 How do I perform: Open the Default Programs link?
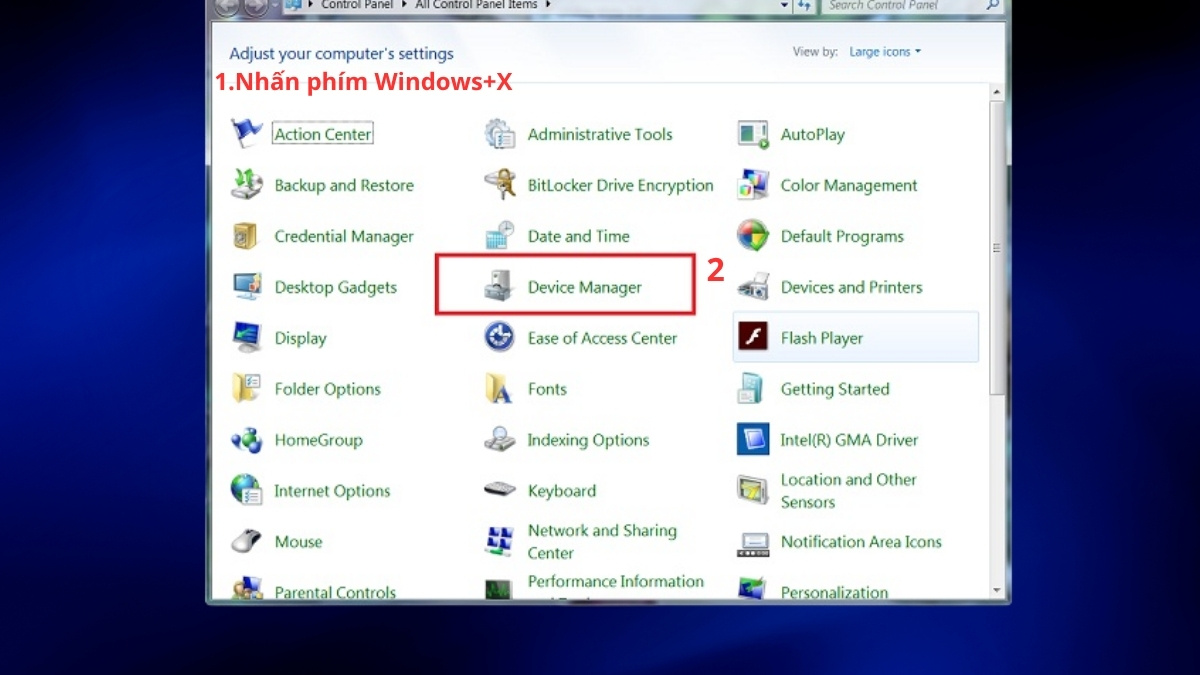coord(842,236)
